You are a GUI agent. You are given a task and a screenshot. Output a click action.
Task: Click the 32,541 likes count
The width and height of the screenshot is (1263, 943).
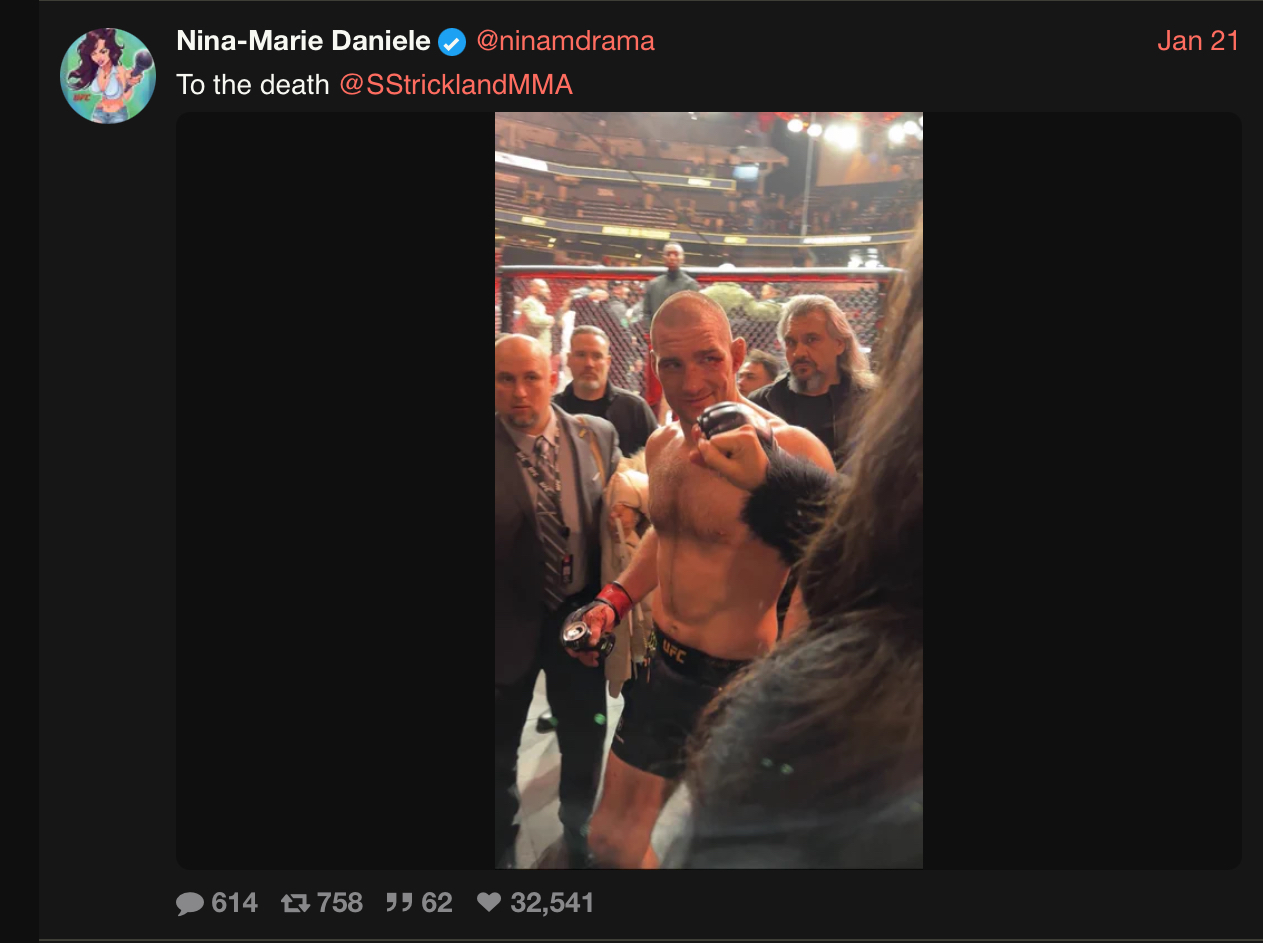click(552, 904)
